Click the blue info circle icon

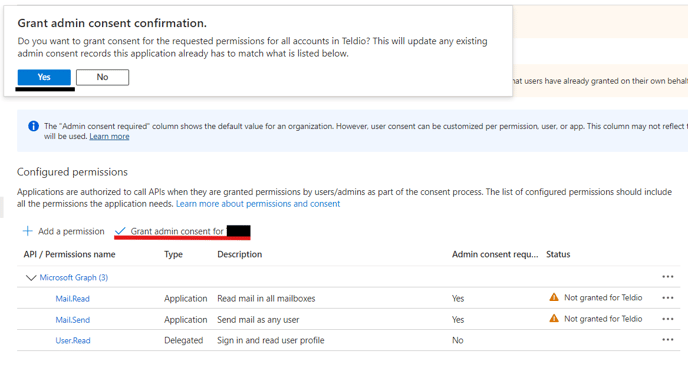click(x=33, y=126)
